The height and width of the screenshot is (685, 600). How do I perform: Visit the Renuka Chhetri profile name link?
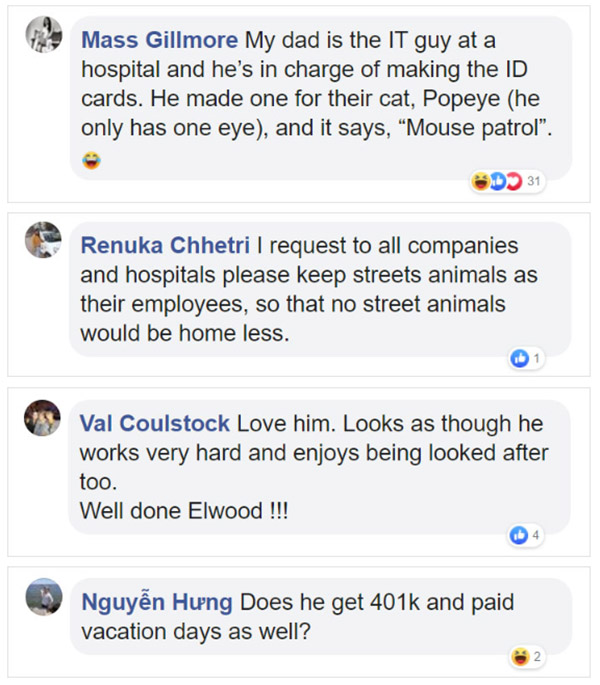(165, 245)
